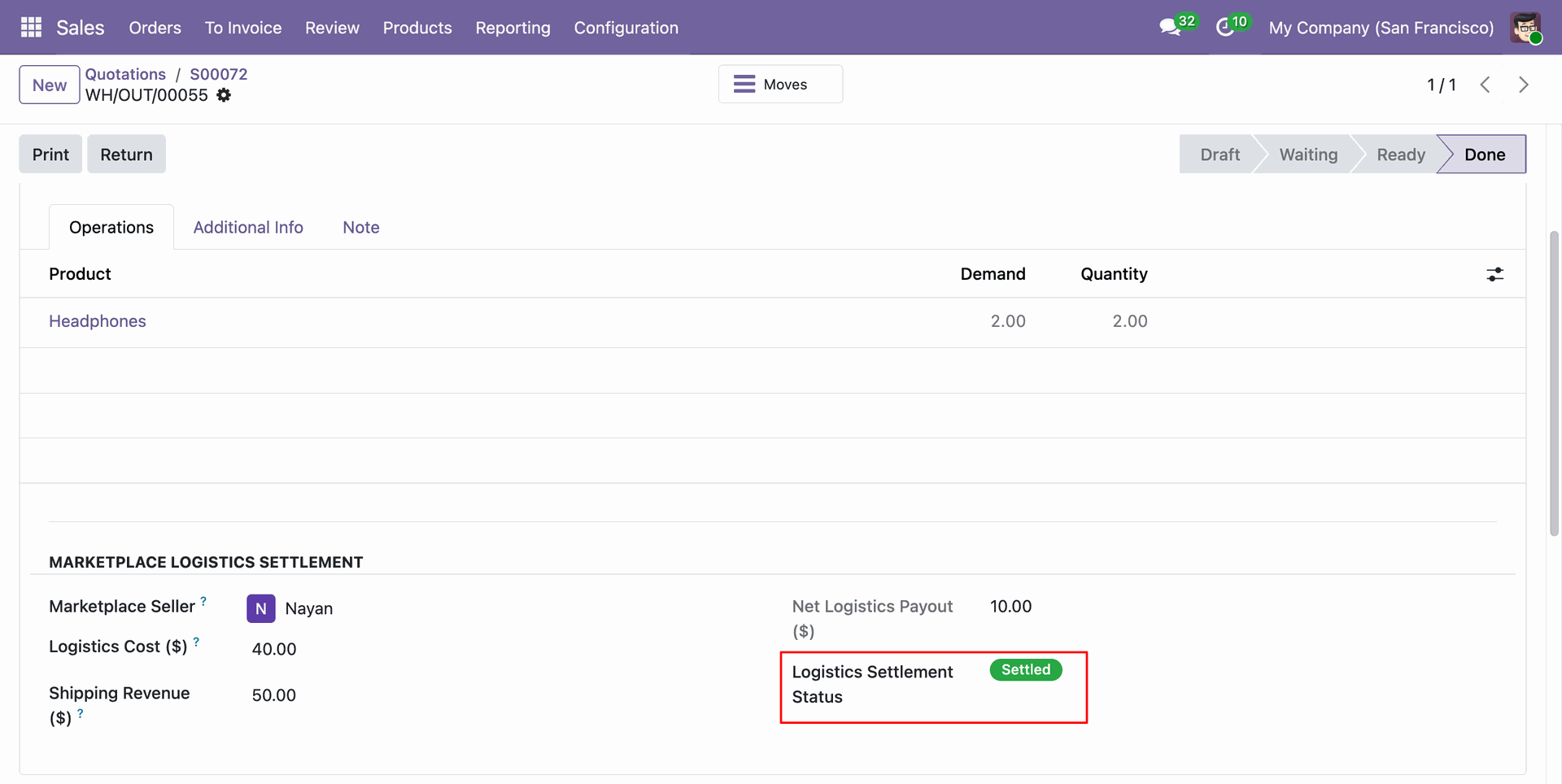Click the Net Logistics Payout ($) label
The image size is (1562, 784).
[872, 618]
